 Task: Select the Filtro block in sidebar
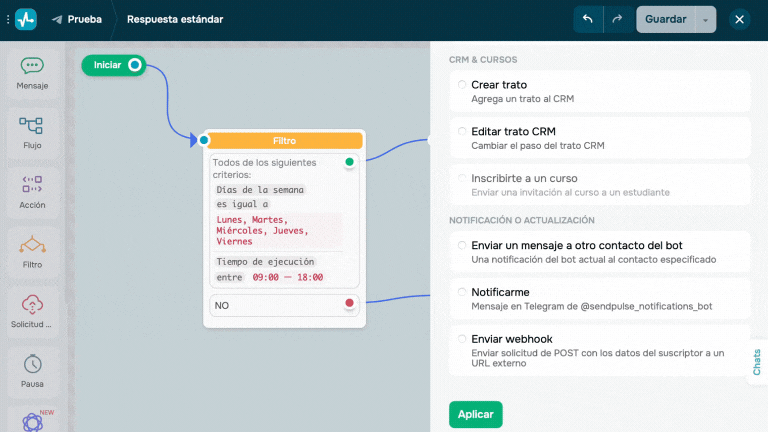click(x=32, y=250)
